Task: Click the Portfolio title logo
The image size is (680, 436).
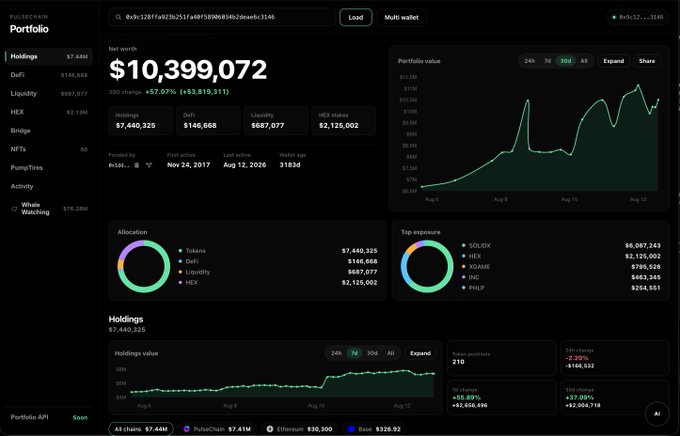Action: click(29, 29)
